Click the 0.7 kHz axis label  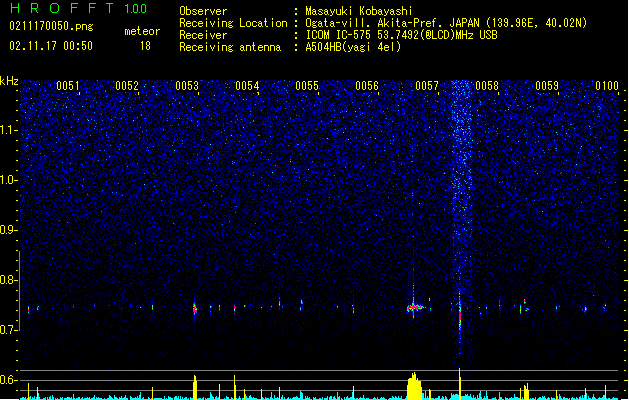(x=8, y=330)
